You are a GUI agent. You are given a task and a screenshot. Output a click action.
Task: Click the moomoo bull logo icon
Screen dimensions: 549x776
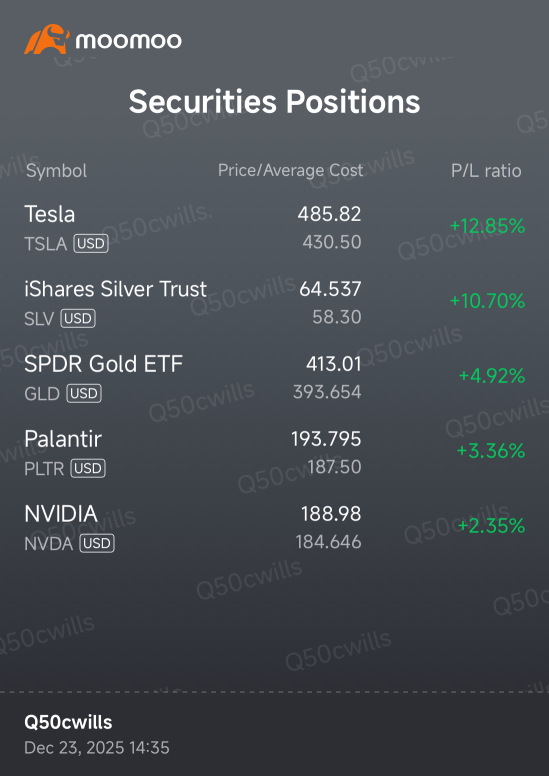click(x=47, y=39)
